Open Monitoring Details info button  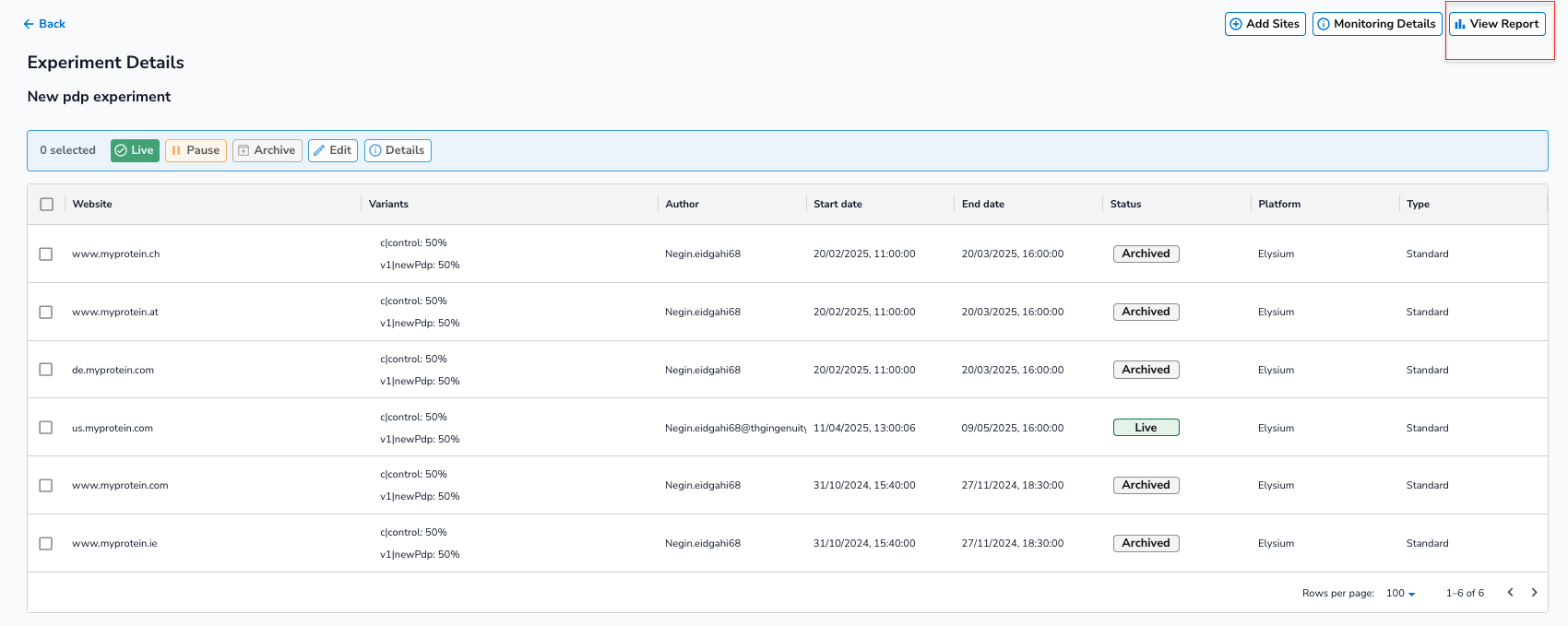1376,24
